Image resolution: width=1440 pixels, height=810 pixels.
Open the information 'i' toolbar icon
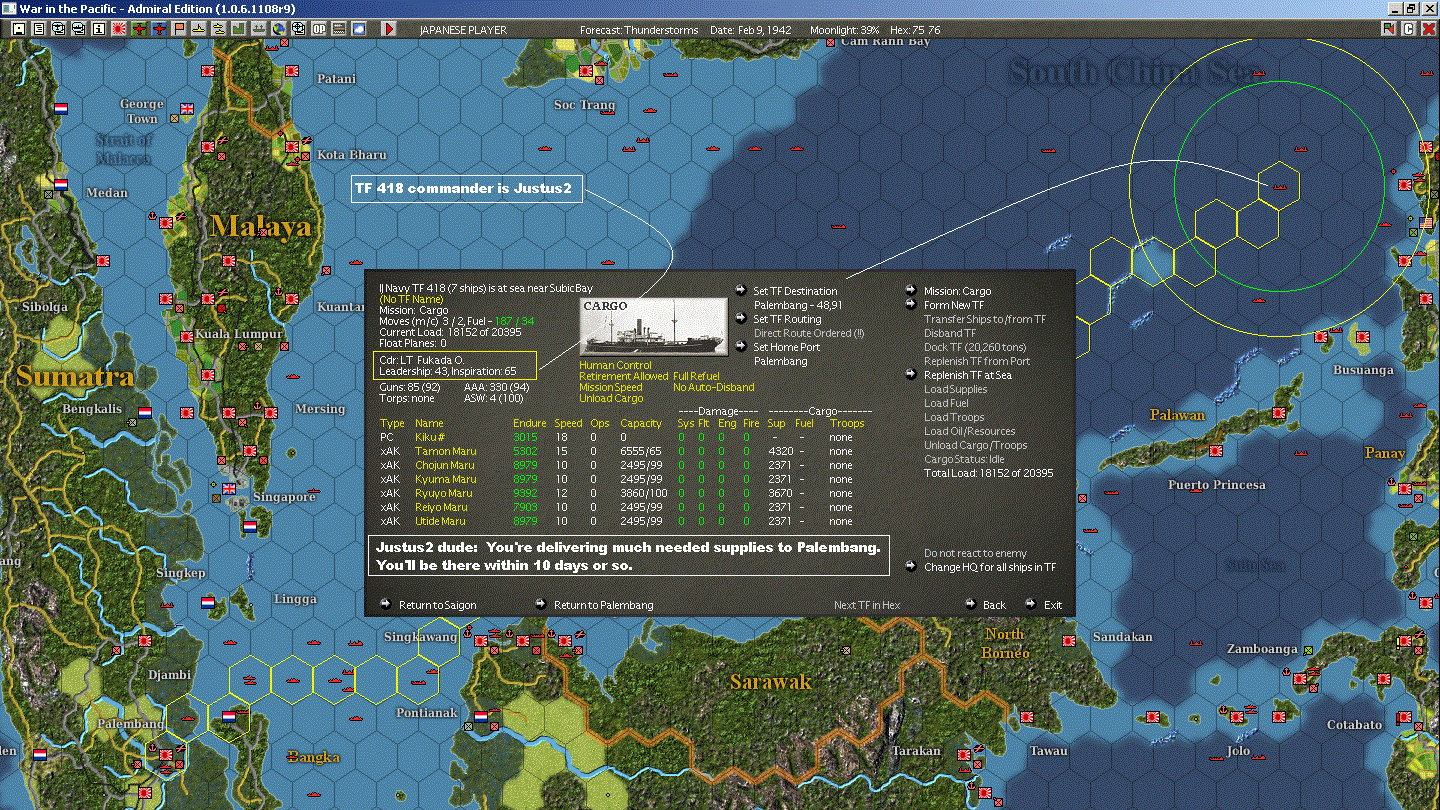[x=98, y=29]
